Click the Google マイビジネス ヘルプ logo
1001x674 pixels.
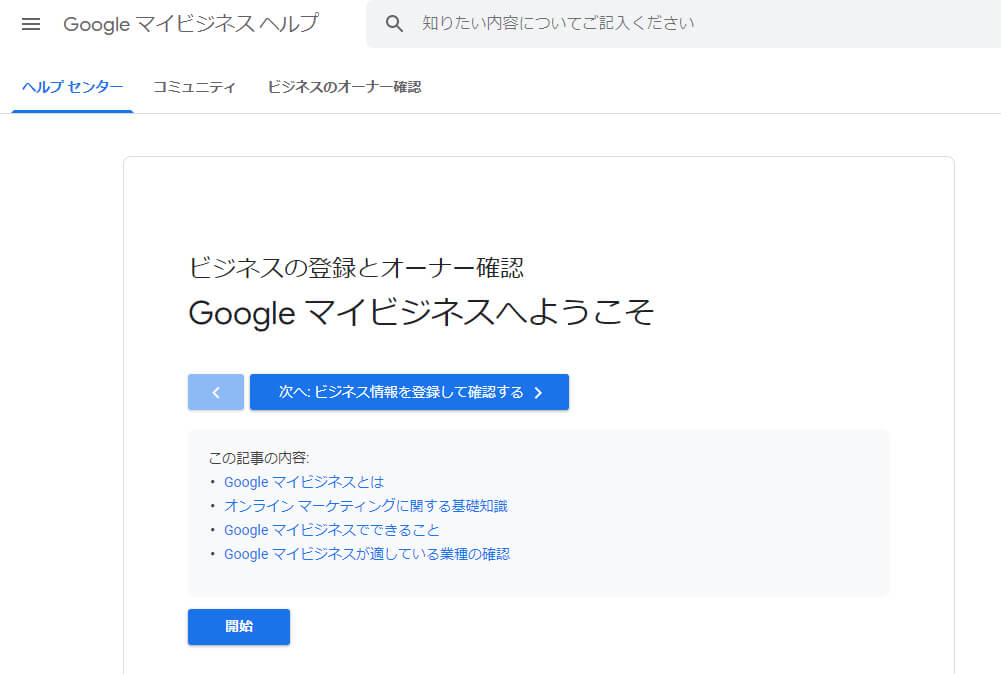[190, 23]
